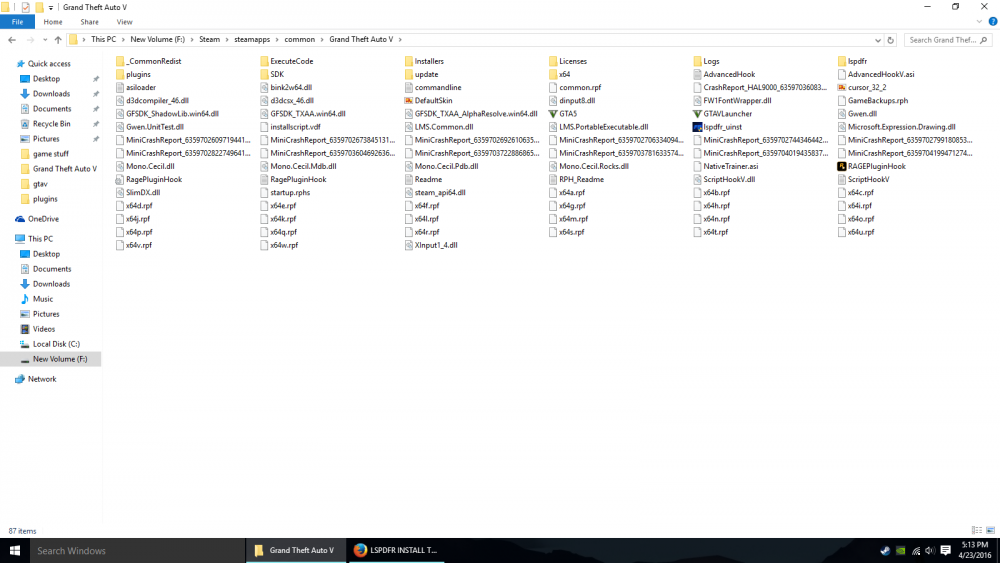The height and width of the screenshot is (563, 1000).
Task: Click the volume icon in system tray
Action: click(x=930, y=551)
